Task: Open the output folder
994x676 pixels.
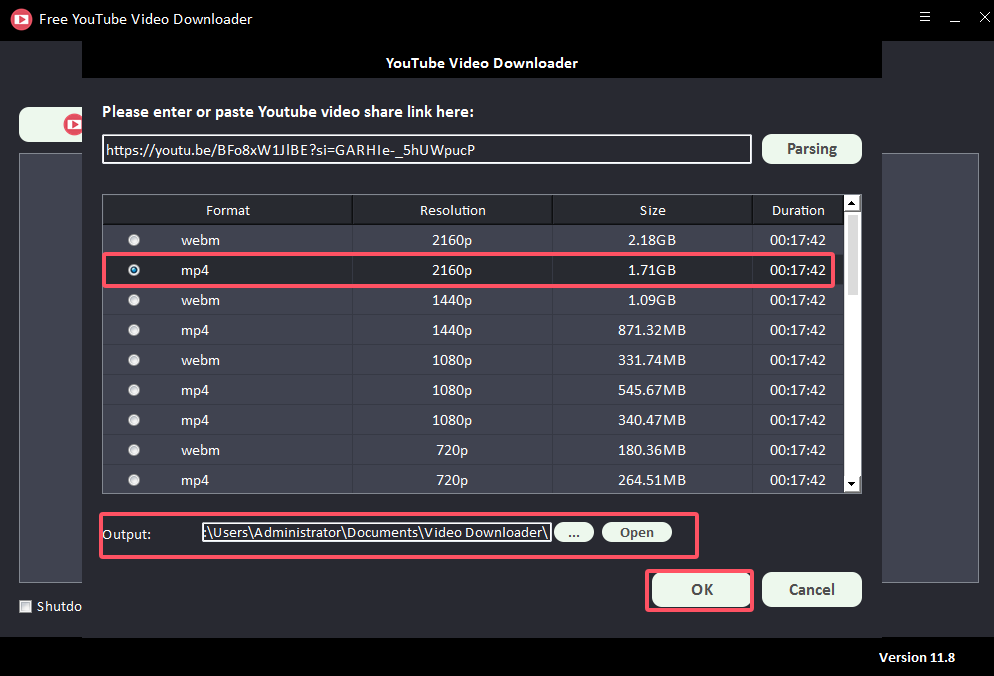Action: [637, 532]
